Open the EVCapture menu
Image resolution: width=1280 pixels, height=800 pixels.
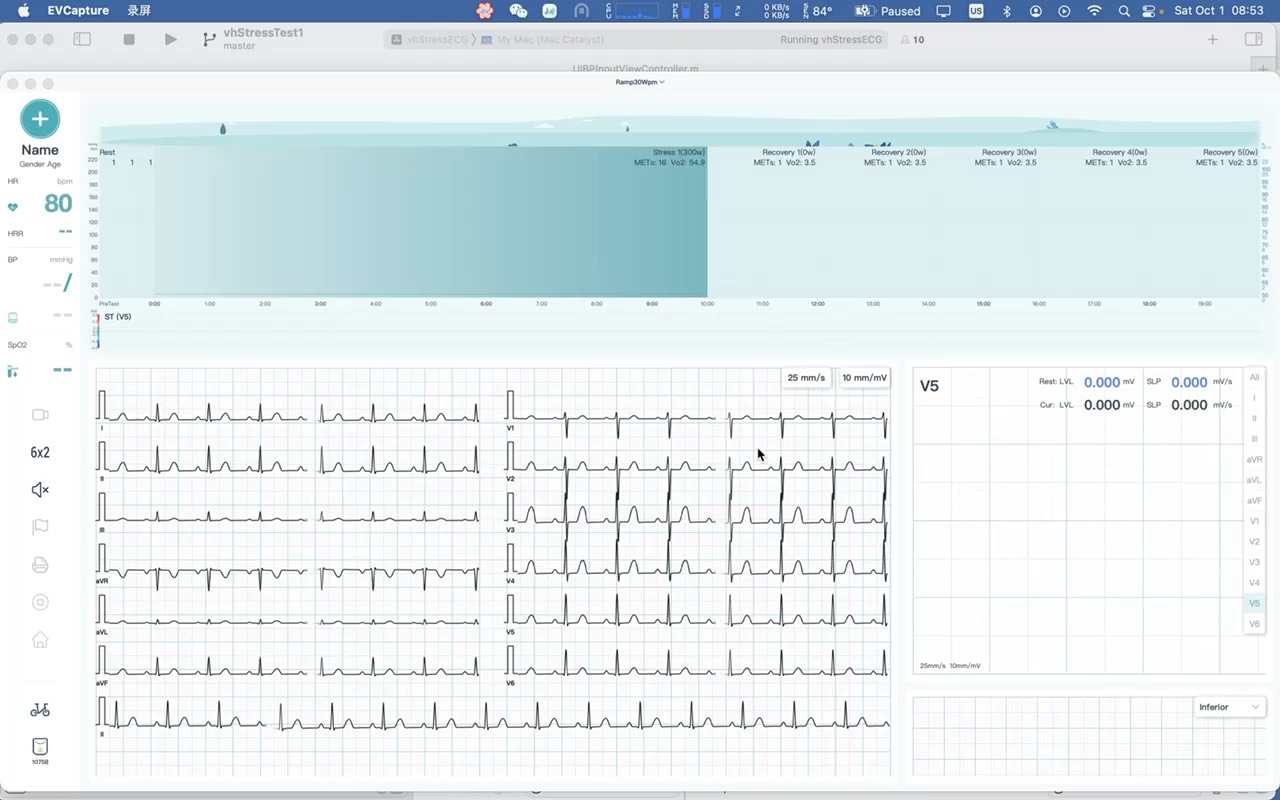point(78,11)
